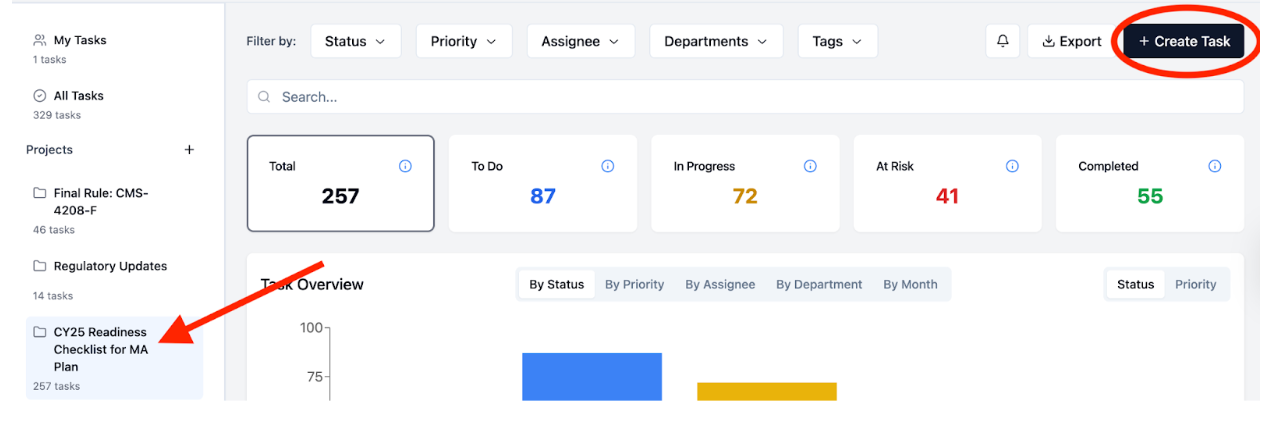1270x424 pixels.
Task: Select the At Risk 41 card
Action: coord(947,183)
